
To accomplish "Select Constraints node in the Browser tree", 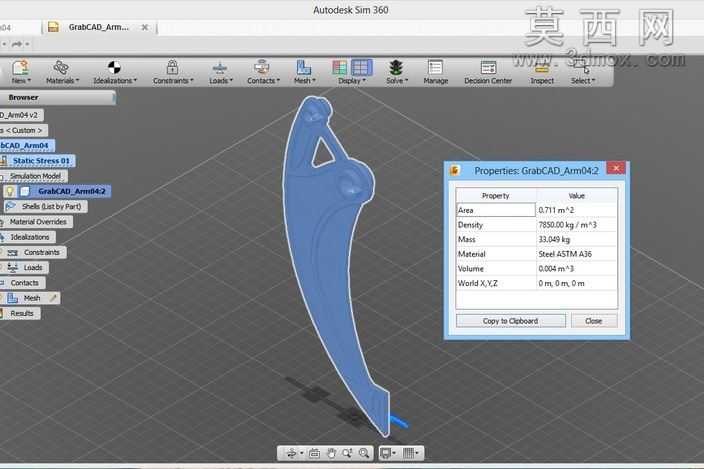I will pos(41,252).
